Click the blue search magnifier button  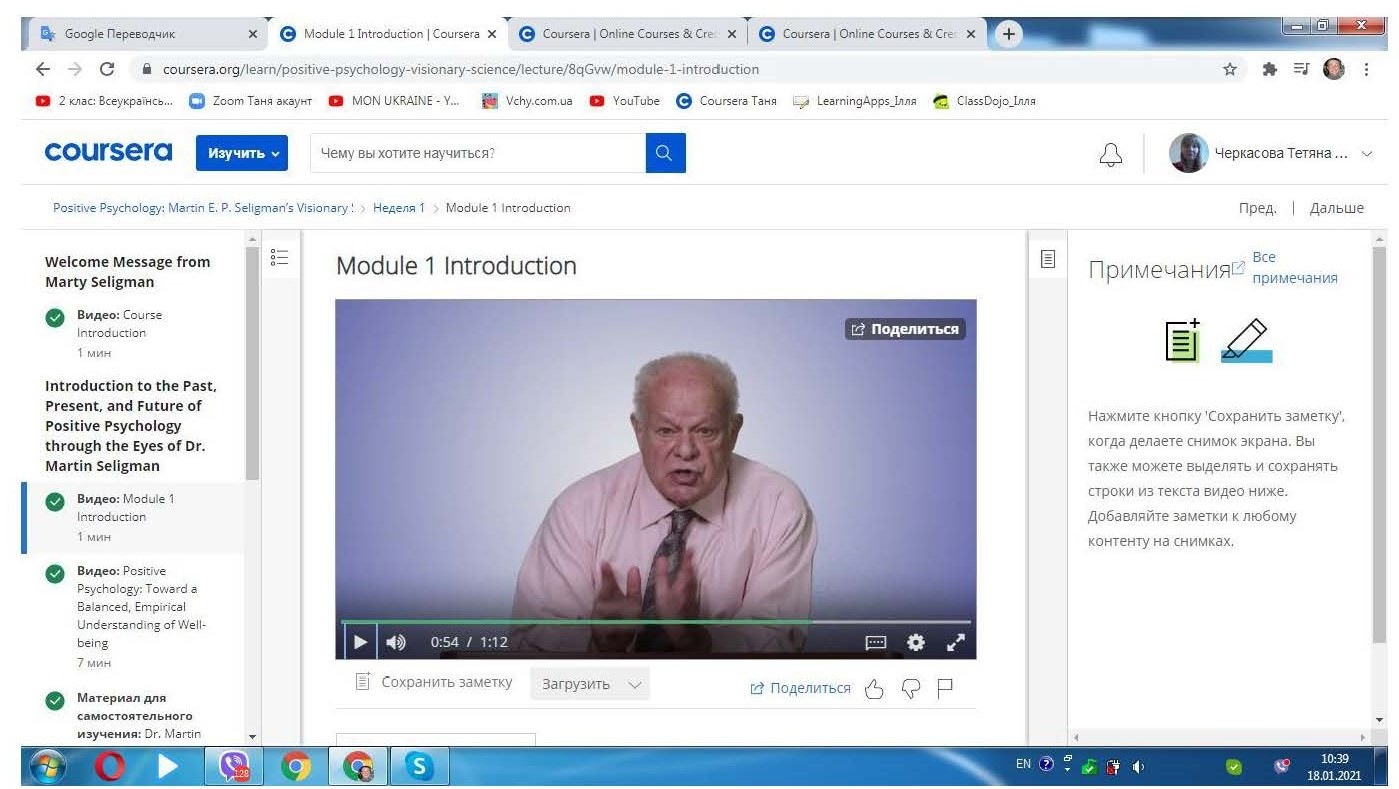666,153
